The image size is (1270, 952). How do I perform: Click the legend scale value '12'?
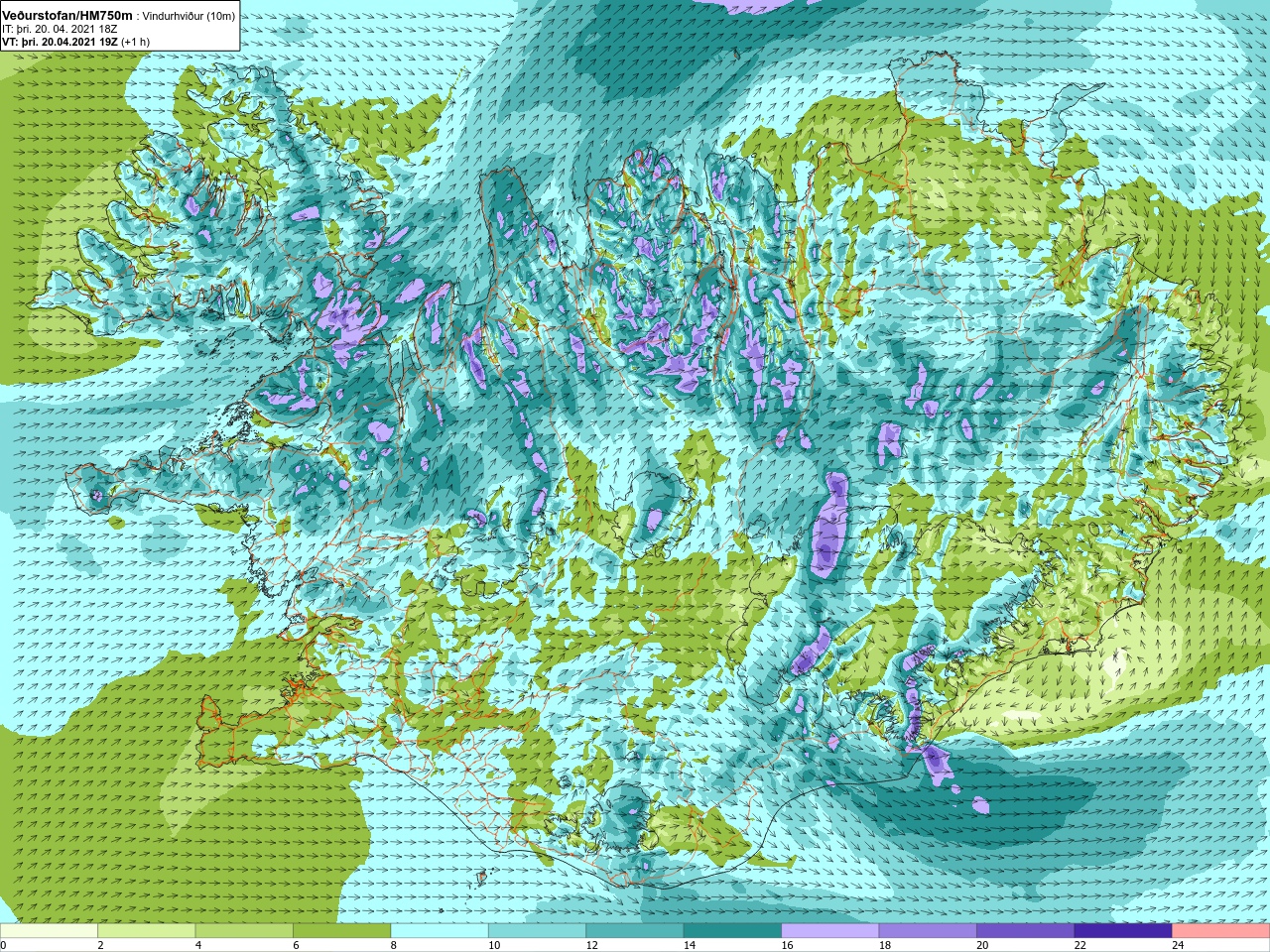591,945
